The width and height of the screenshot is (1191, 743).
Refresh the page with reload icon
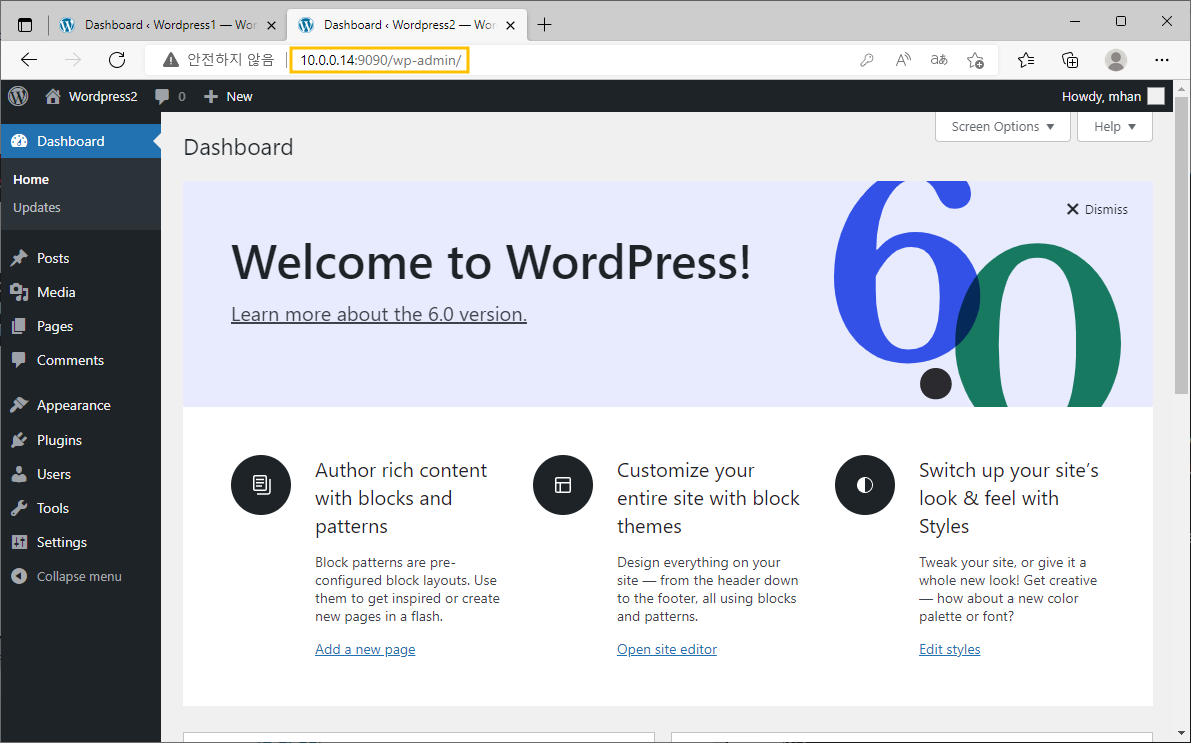[x=117, y=60]
